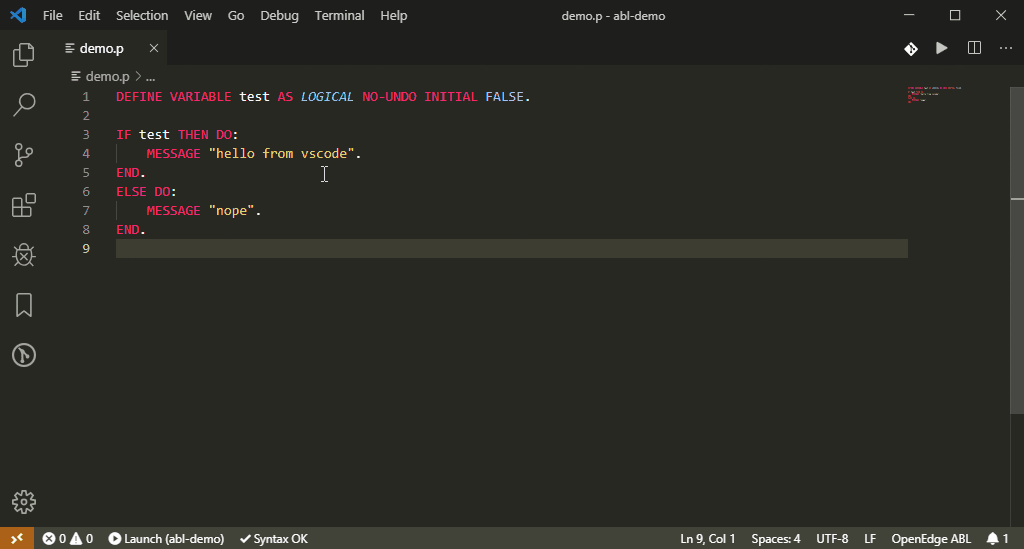Open the Git Graph style sidebar icon
This screenshot has height=549, width=1024.
(24, 355)
